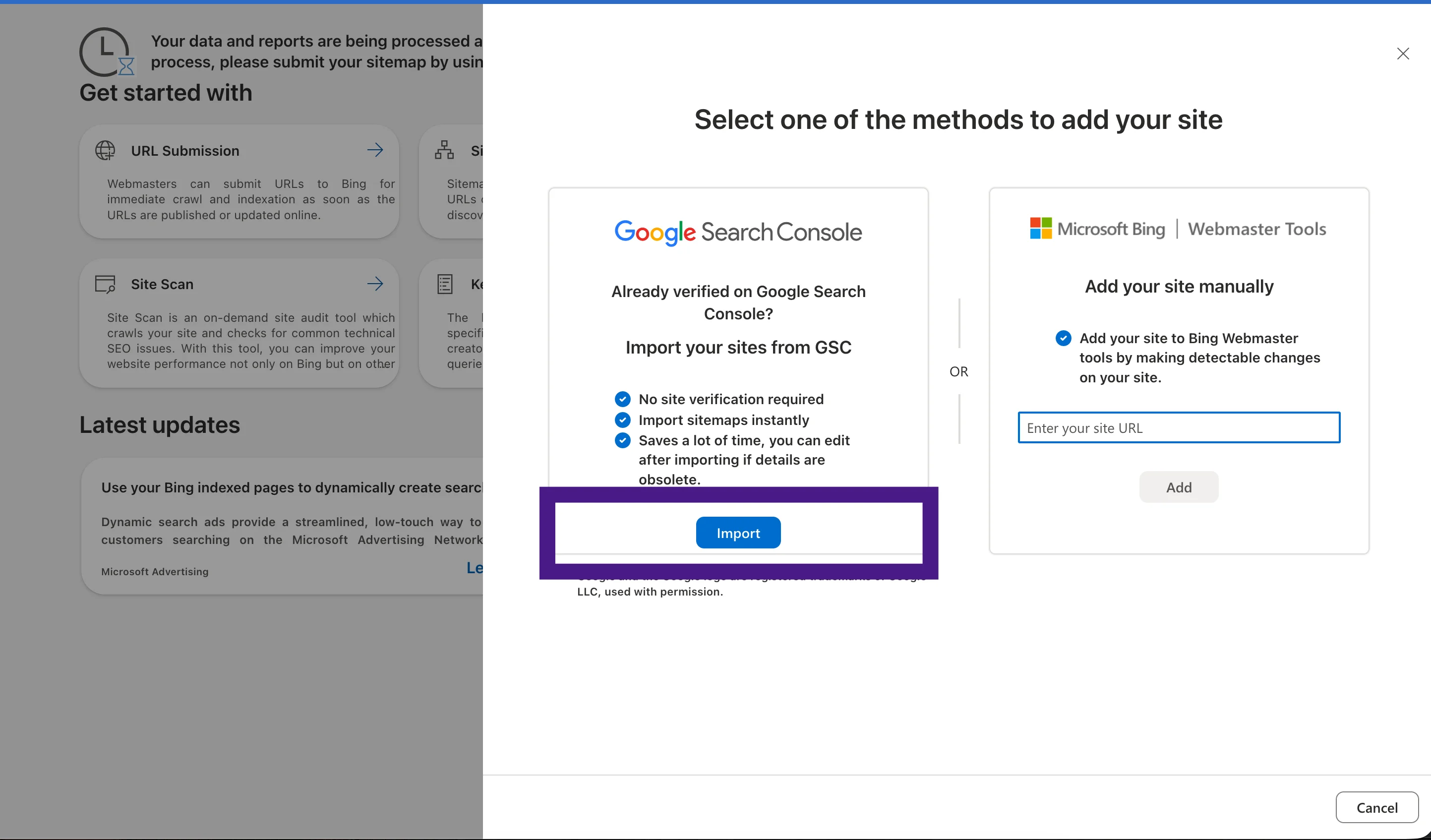Screen dimensions: 1431x840
Task: Click the Google Search Console logo
Action: [x=738, y=232]
